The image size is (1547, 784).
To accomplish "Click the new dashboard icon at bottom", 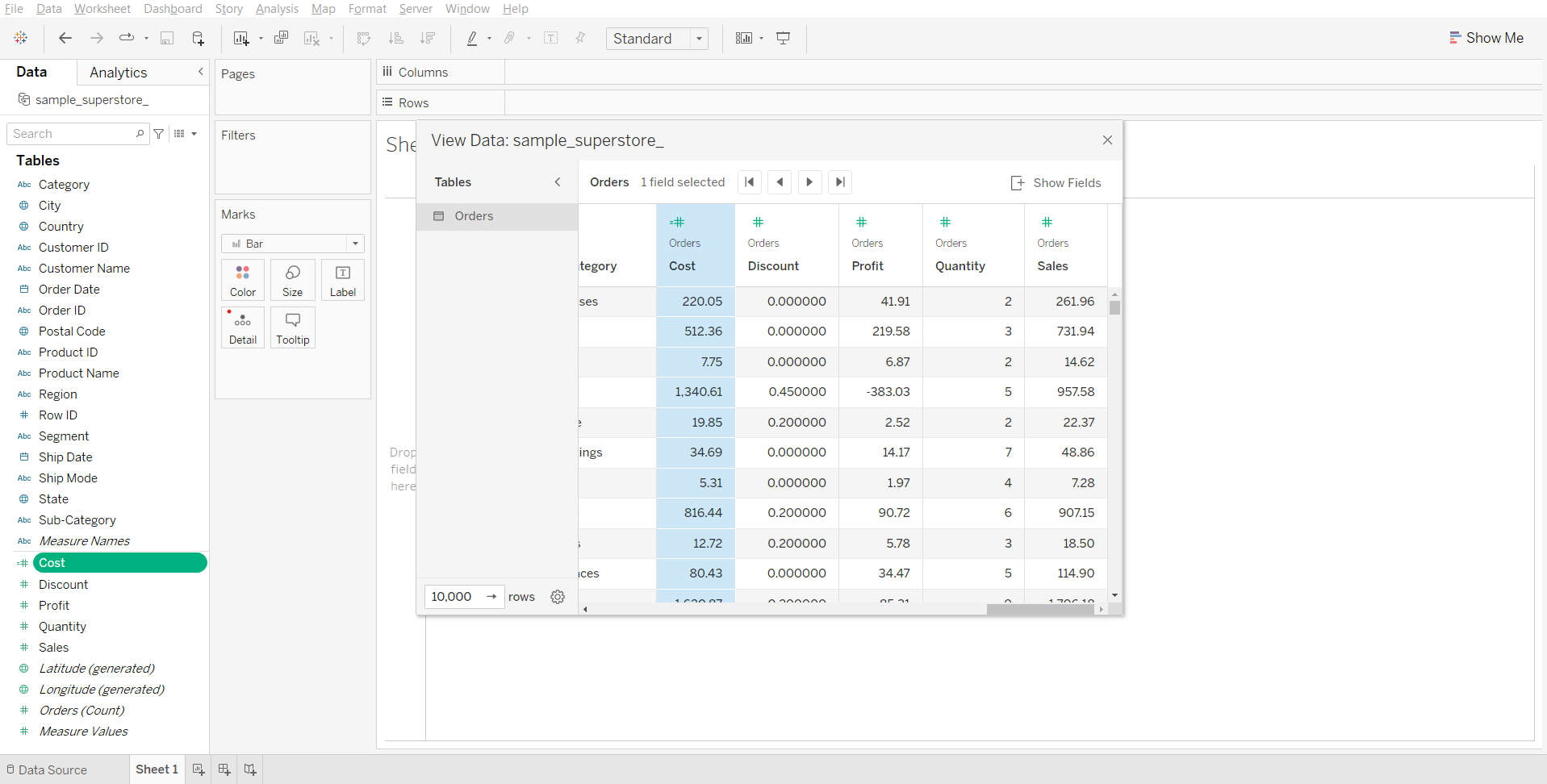I will 224,769.
